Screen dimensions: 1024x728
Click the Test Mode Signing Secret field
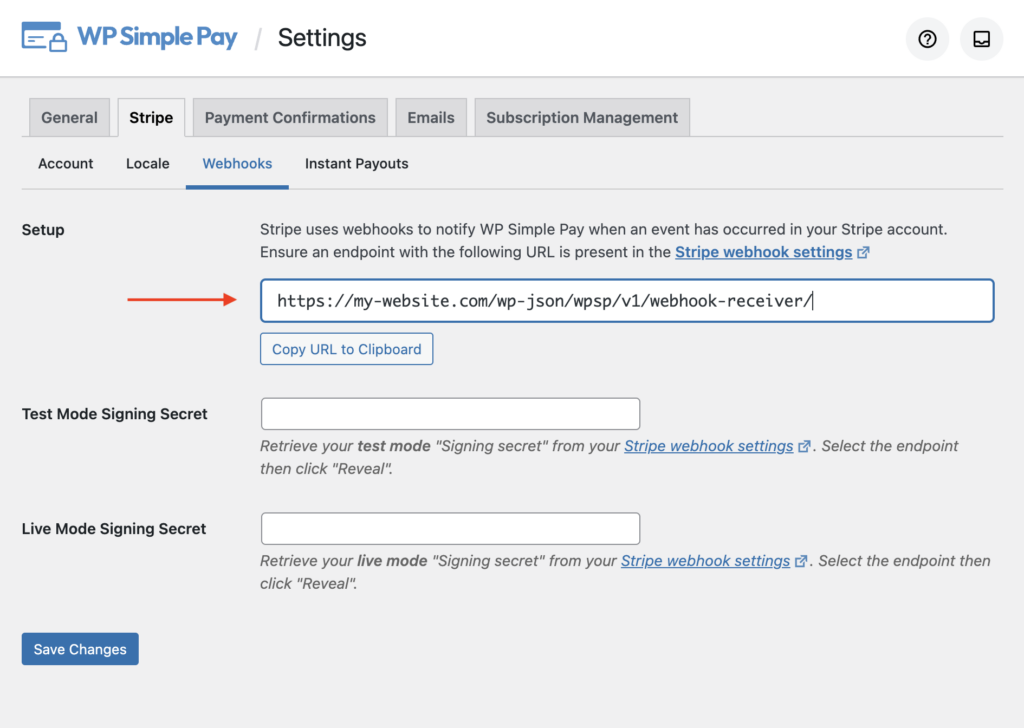(x=450, y=414)
